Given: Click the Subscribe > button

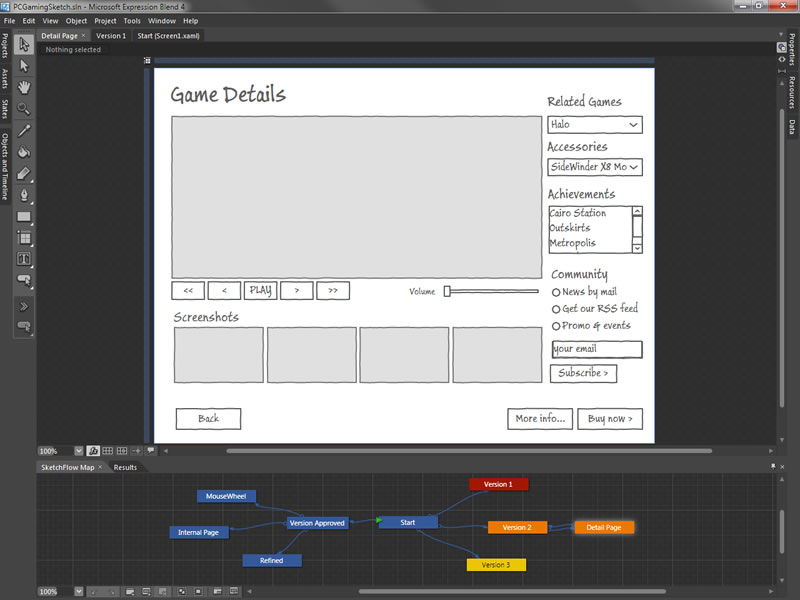Looking at the screenshot, I should (583, 373).
